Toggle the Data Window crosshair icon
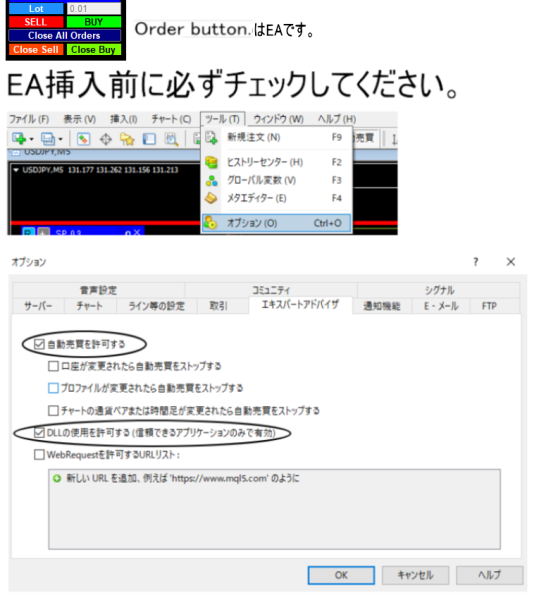Image resolution: width=546 pixels, height=600 pixels. point(106,139)
